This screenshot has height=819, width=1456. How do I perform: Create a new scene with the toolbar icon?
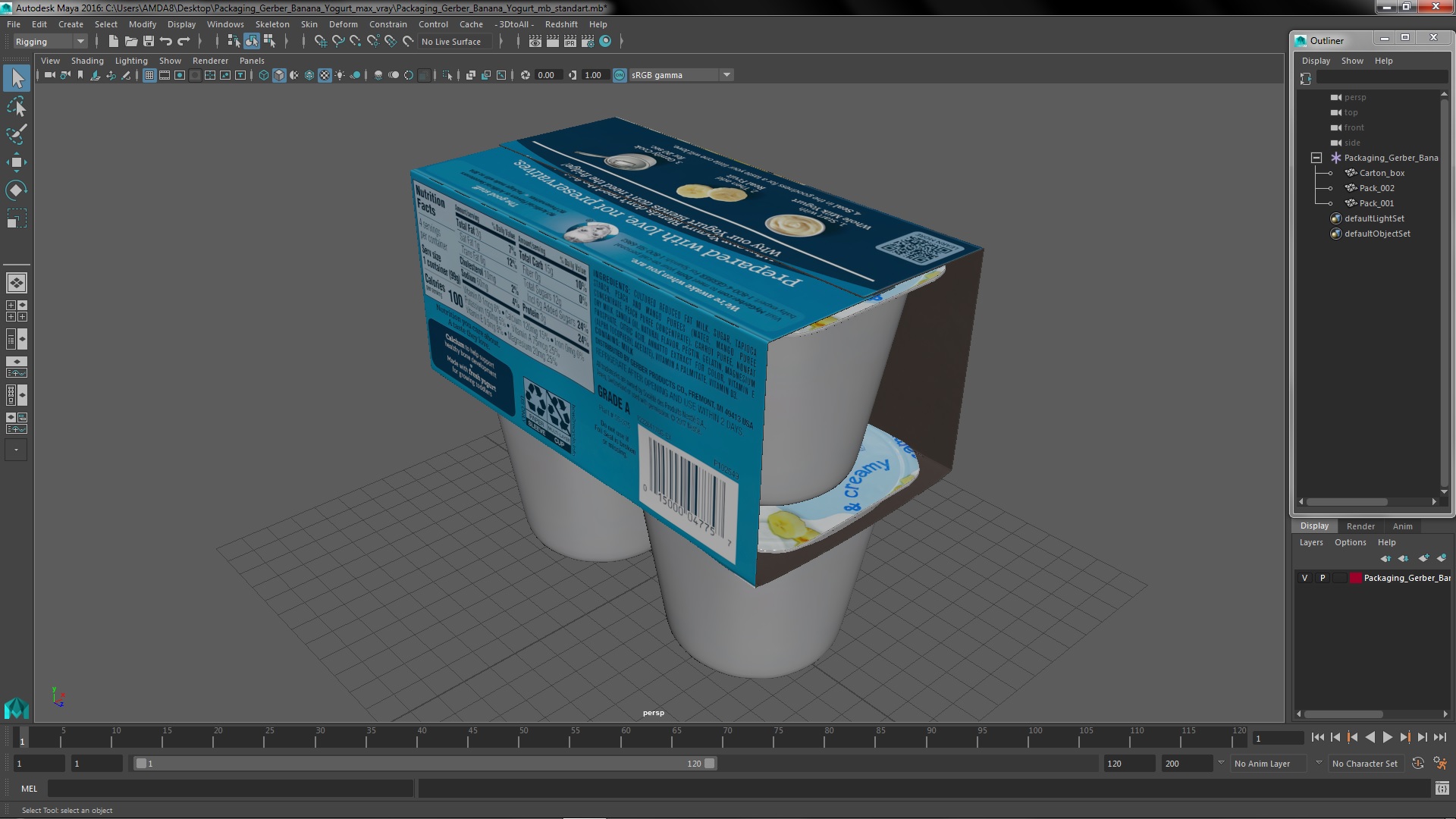[114, 42]
